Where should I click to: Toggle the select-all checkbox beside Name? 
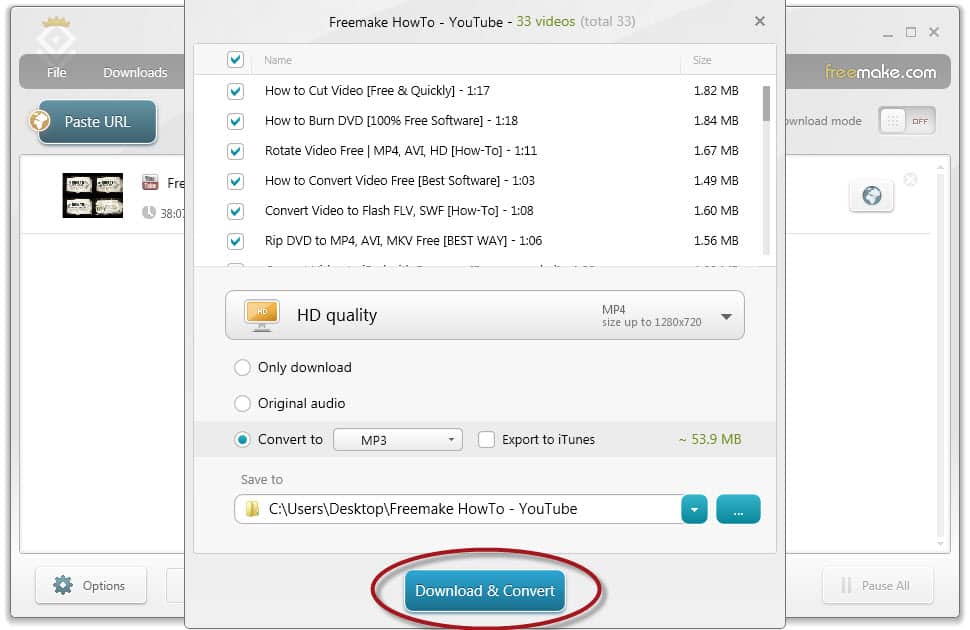[x=235, y=59]
